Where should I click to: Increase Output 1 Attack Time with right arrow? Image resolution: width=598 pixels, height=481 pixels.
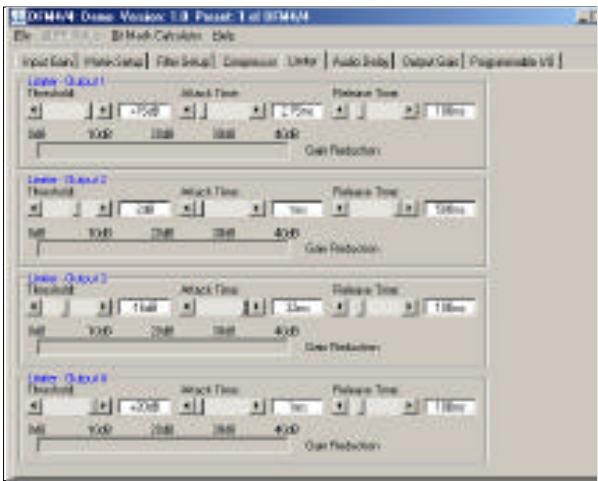pos(258,111)
